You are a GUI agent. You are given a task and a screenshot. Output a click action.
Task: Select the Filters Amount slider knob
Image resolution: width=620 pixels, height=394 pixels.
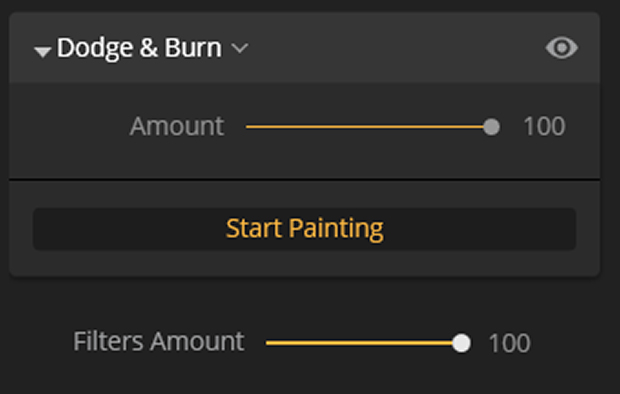(461, 343)
